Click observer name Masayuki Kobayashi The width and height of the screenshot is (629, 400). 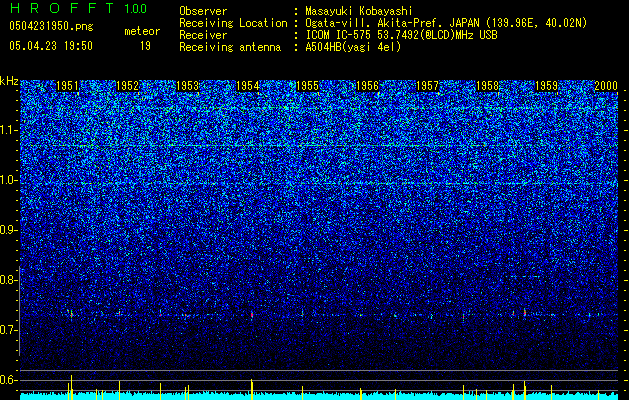(x=359, y=11)
